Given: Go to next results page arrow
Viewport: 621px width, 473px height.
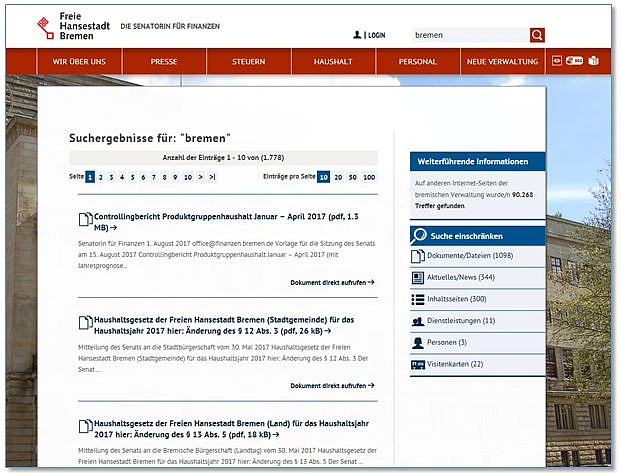Looking at the screenshot, I should (x=200, y=177).
